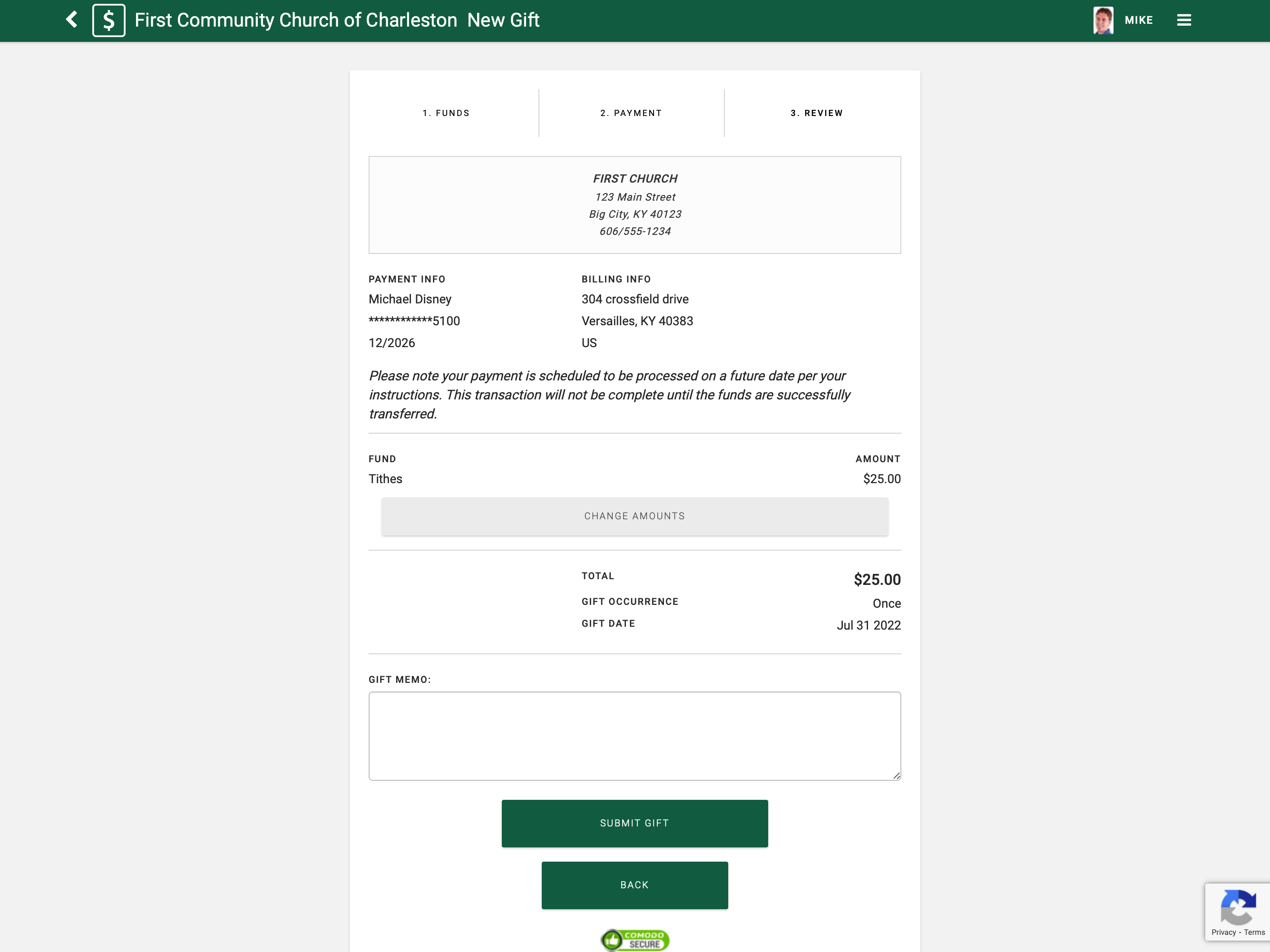Open the hamburger menu

[x=1183, y=20]
